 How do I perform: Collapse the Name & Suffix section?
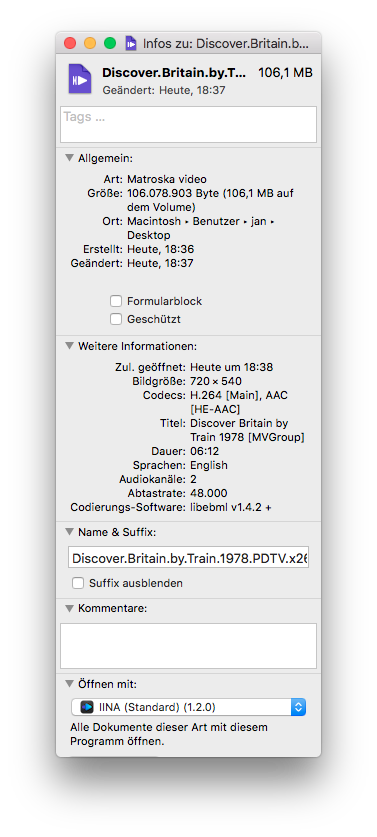pos(69,532)
